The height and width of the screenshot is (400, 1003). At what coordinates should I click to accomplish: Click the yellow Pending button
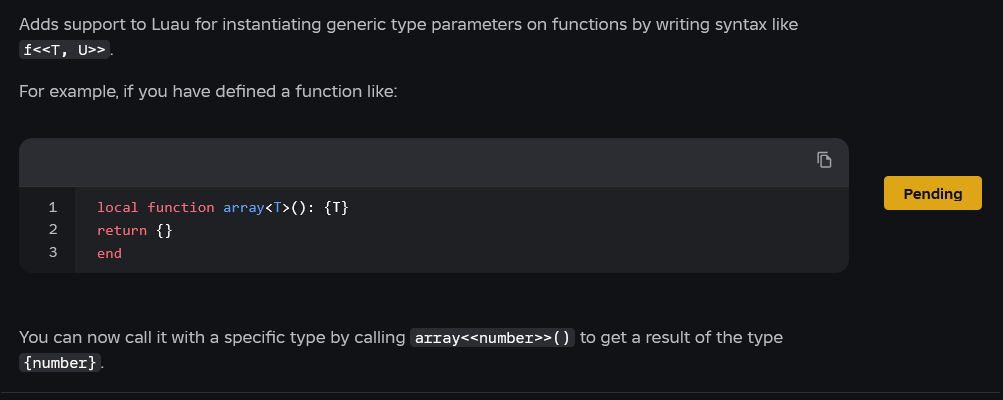pos(932,194)
